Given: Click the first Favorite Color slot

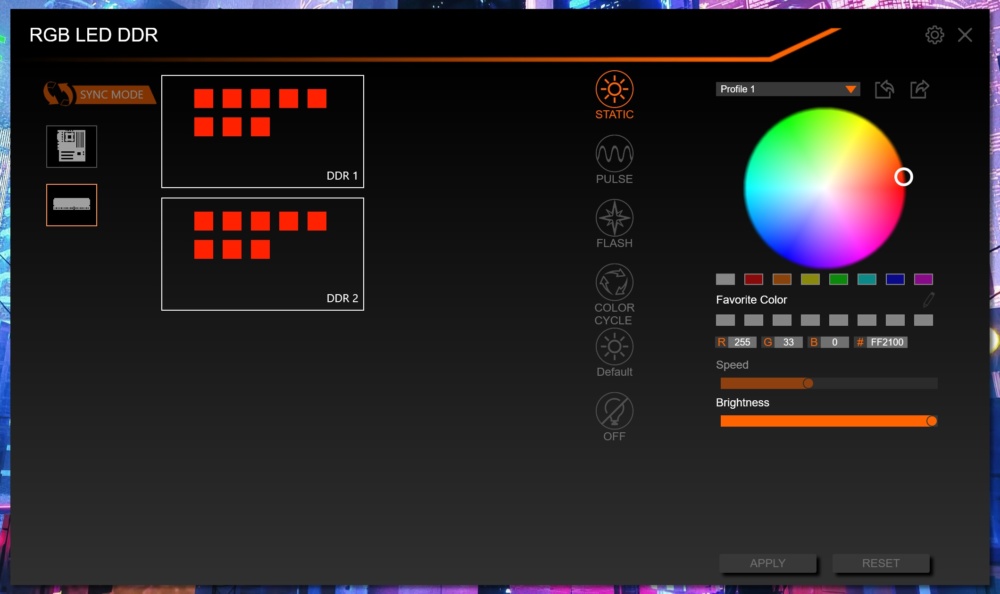Looking at the screenshot, I should click(x=725, y=320).
